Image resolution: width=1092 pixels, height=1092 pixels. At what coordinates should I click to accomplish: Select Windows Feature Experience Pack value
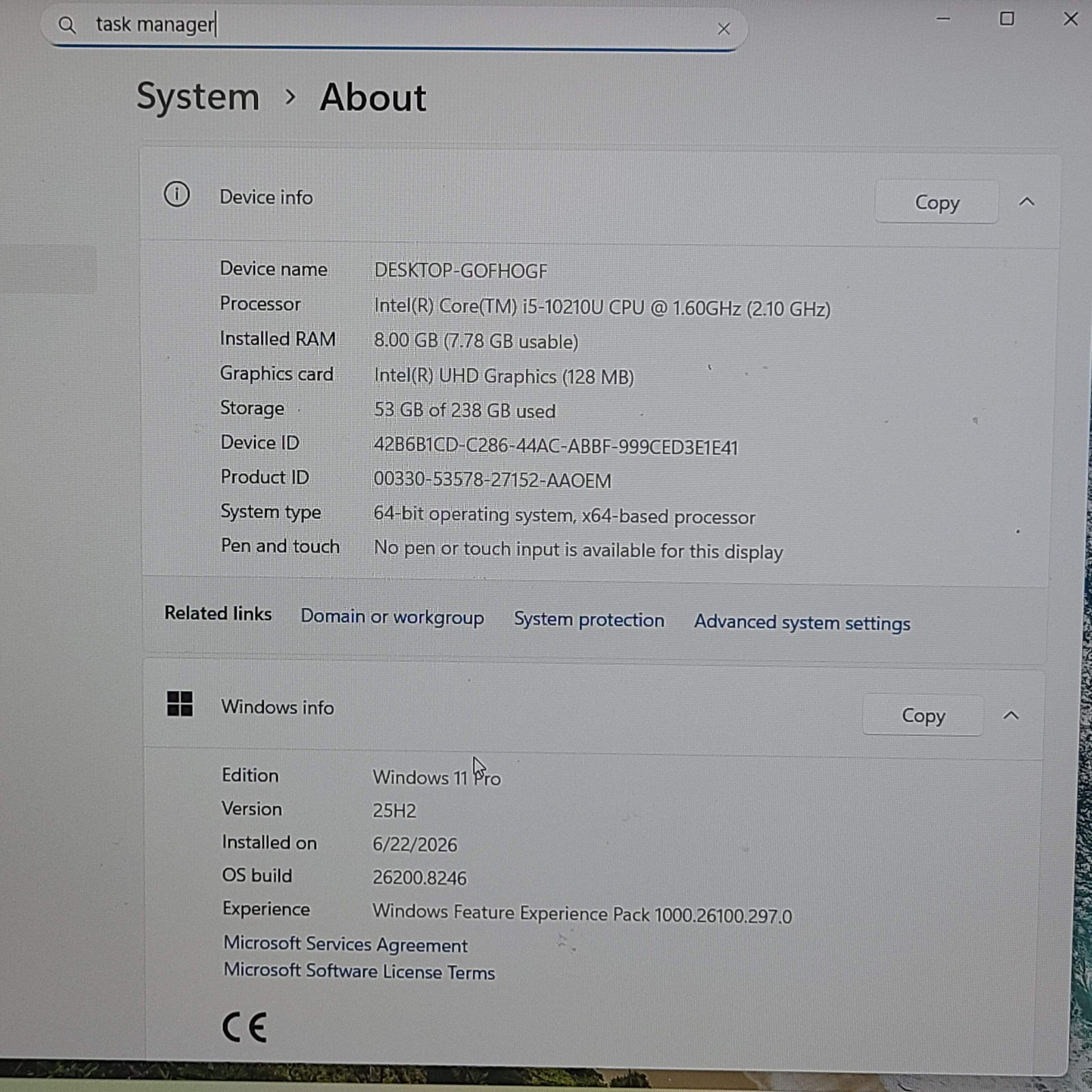coord(582,914)
